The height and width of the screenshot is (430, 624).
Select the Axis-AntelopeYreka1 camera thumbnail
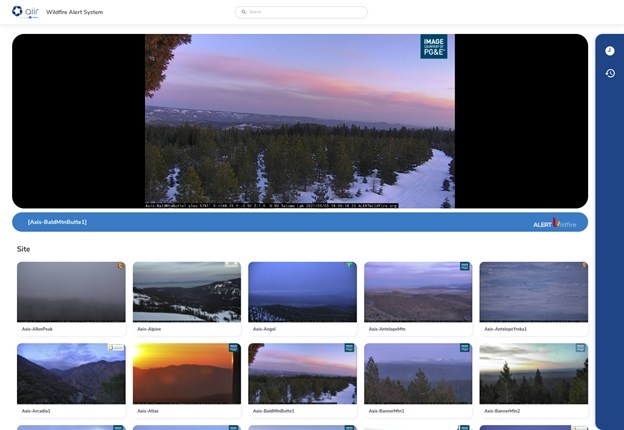[x=533, y=292]
